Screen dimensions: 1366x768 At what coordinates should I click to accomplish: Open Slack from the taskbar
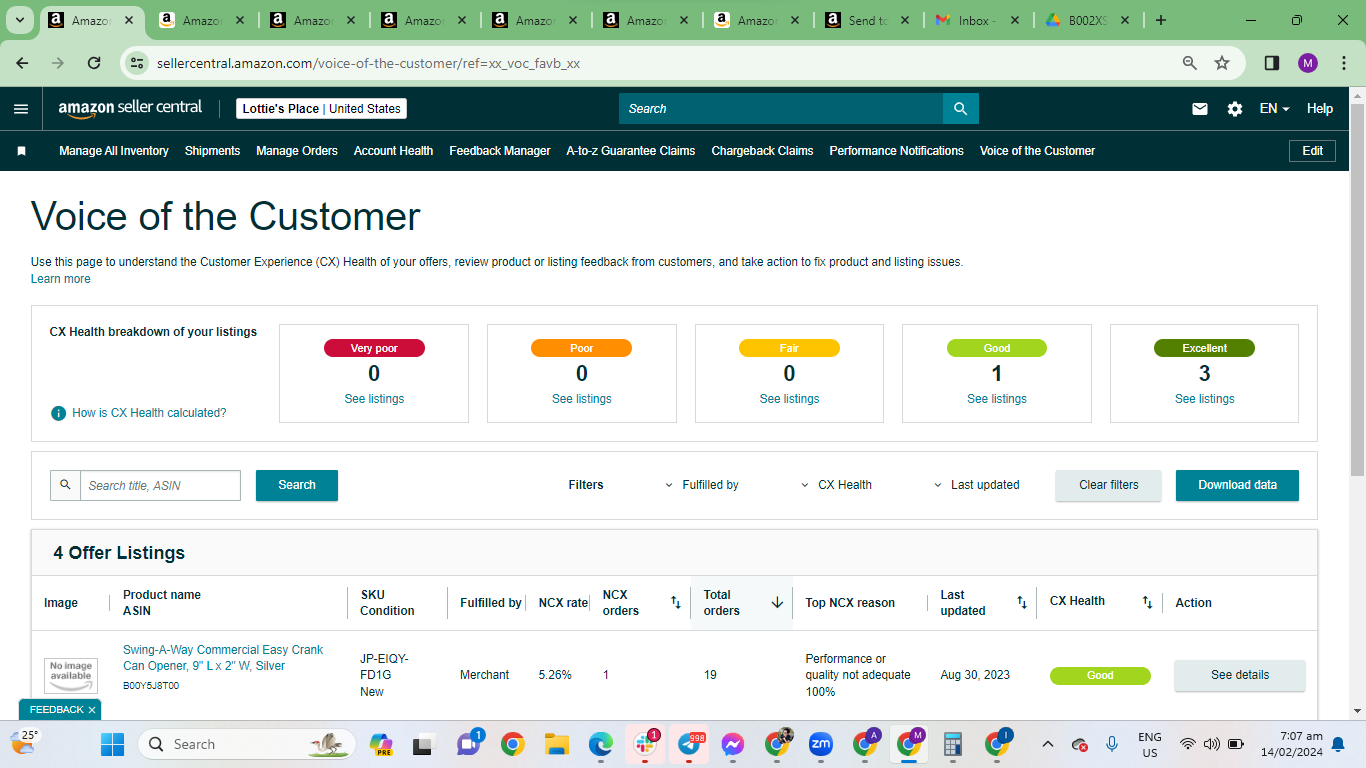click(645, 744)
